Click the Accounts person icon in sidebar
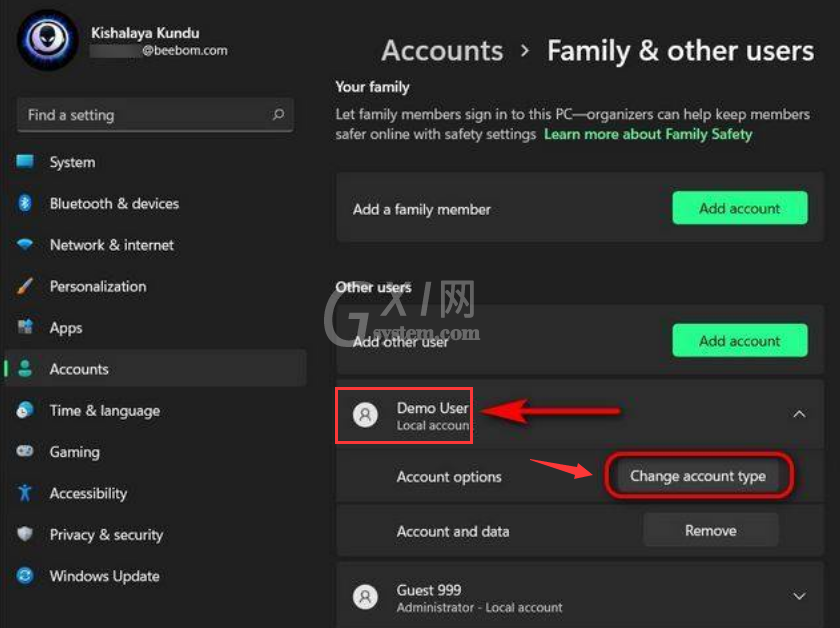This screenshot has width=840, height=628. [25, 368]
